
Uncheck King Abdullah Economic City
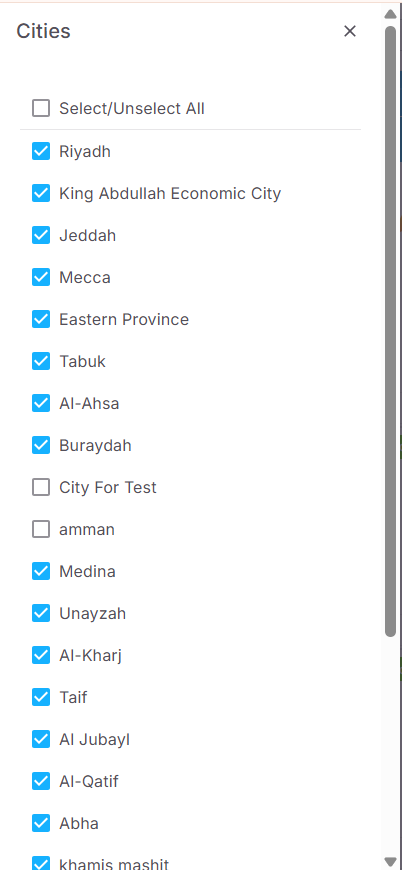[41, 193]
